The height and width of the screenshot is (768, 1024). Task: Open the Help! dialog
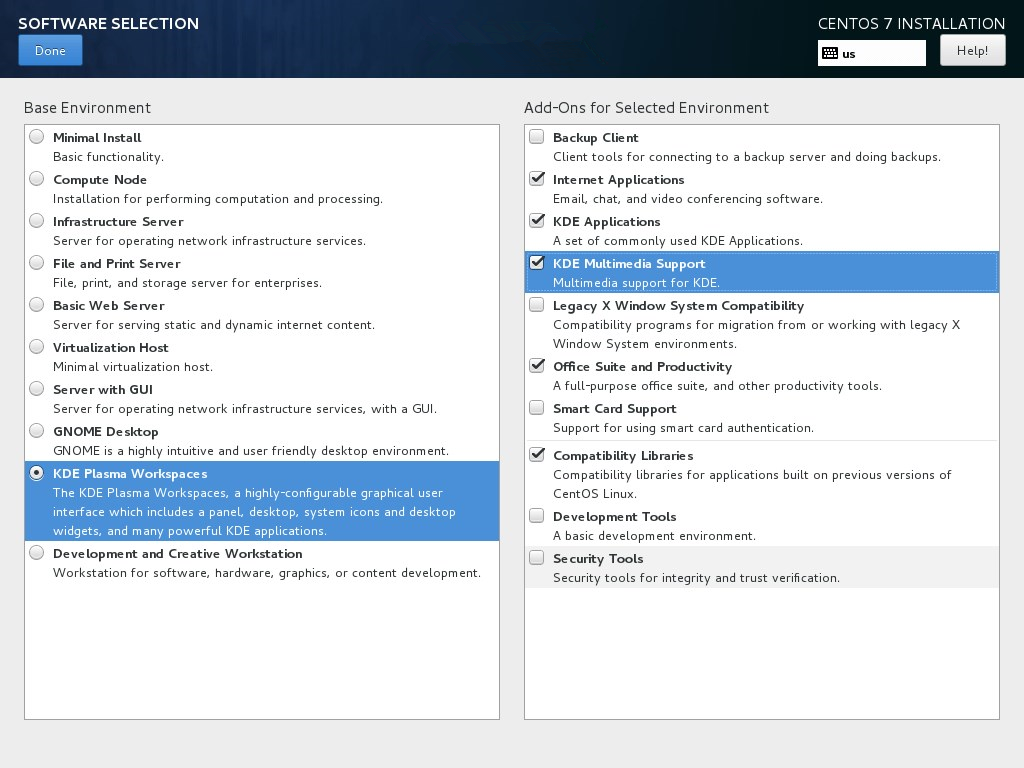click(x=971, y=49)
